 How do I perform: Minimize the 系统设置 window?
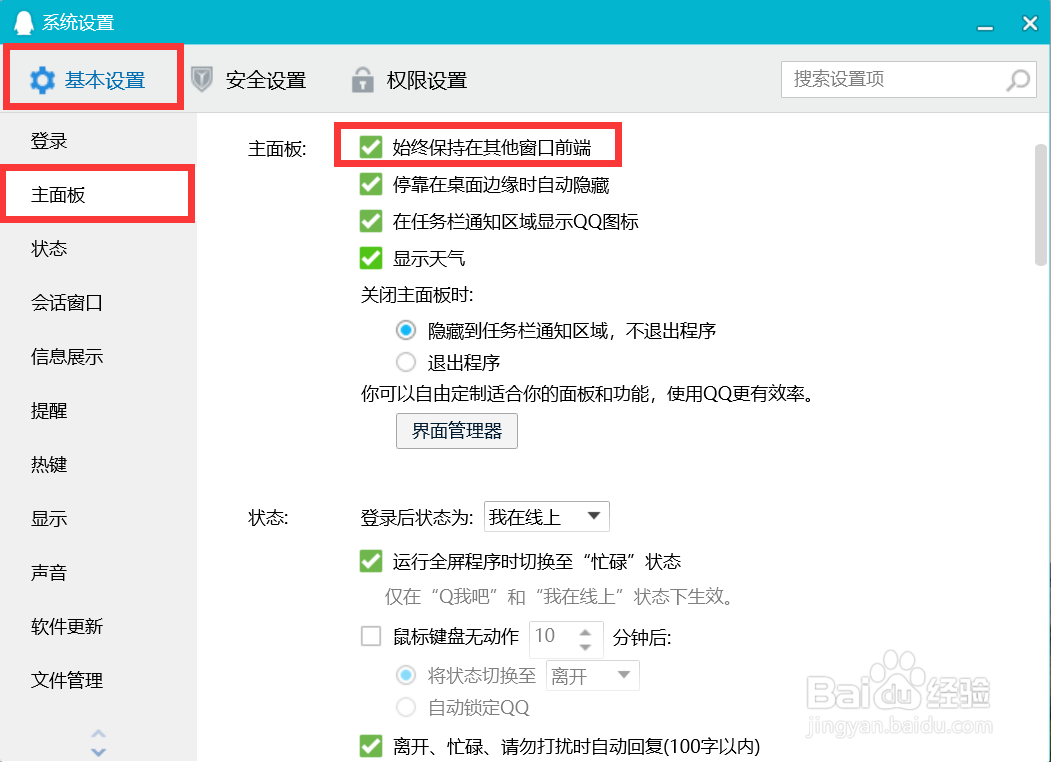click(x=985, y=28)
